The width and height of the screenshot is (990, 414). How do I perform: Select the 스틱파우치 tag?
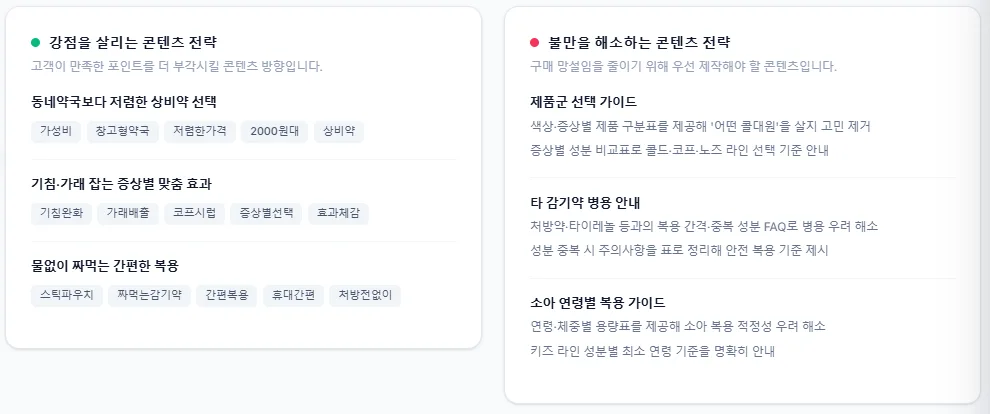pyautogui.click(x=66, y=295)
